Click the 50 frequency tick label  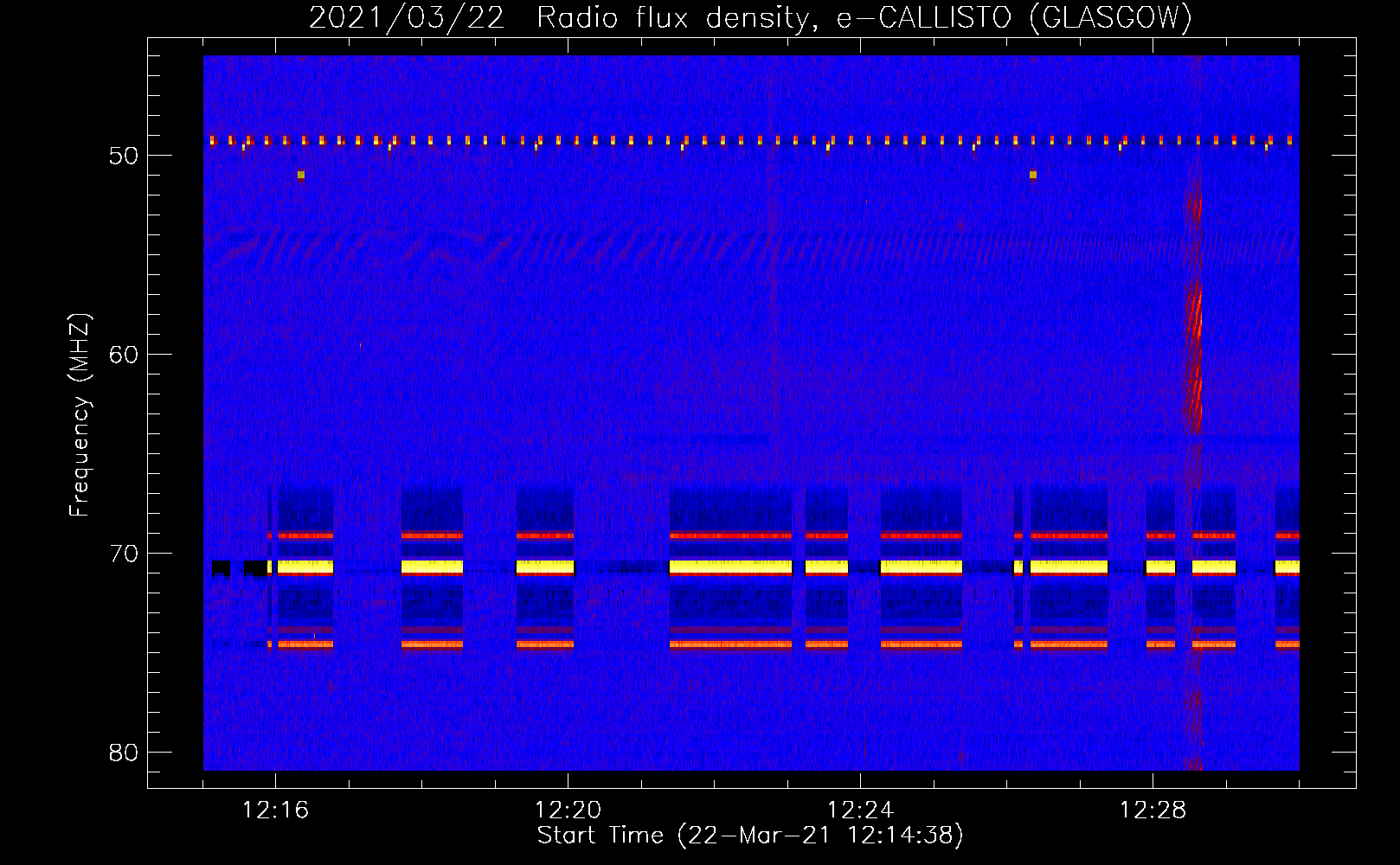coord(124,156)
